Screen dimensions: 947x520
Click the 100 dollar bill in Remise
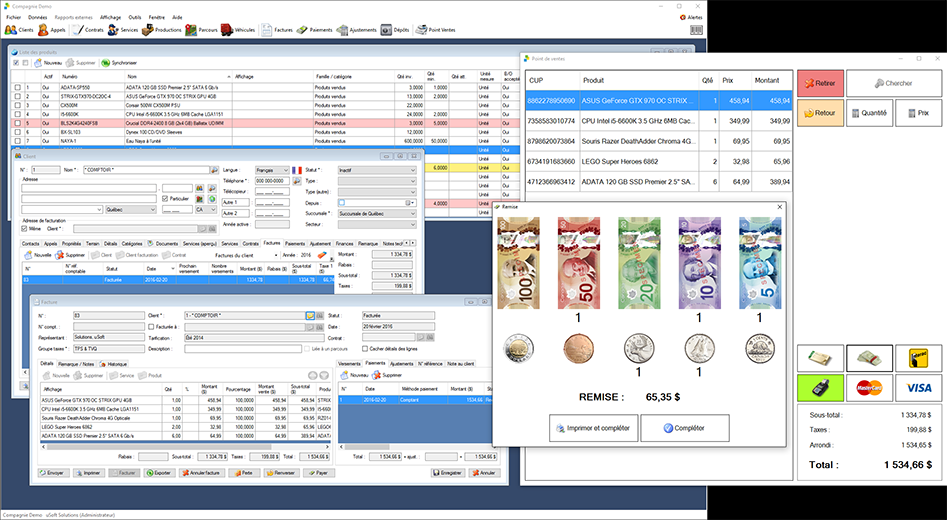(x=518, y=263)
